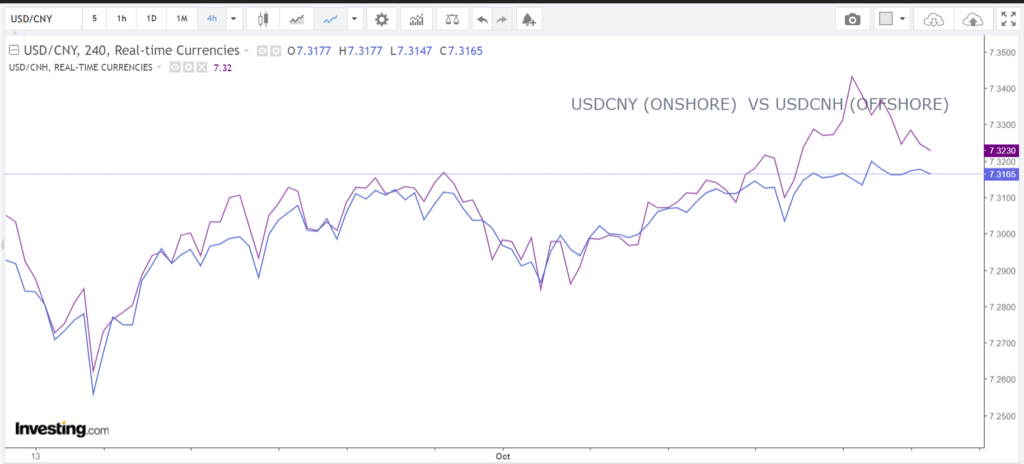
Task: Switch to the area chart style icon
Action: 297,19
